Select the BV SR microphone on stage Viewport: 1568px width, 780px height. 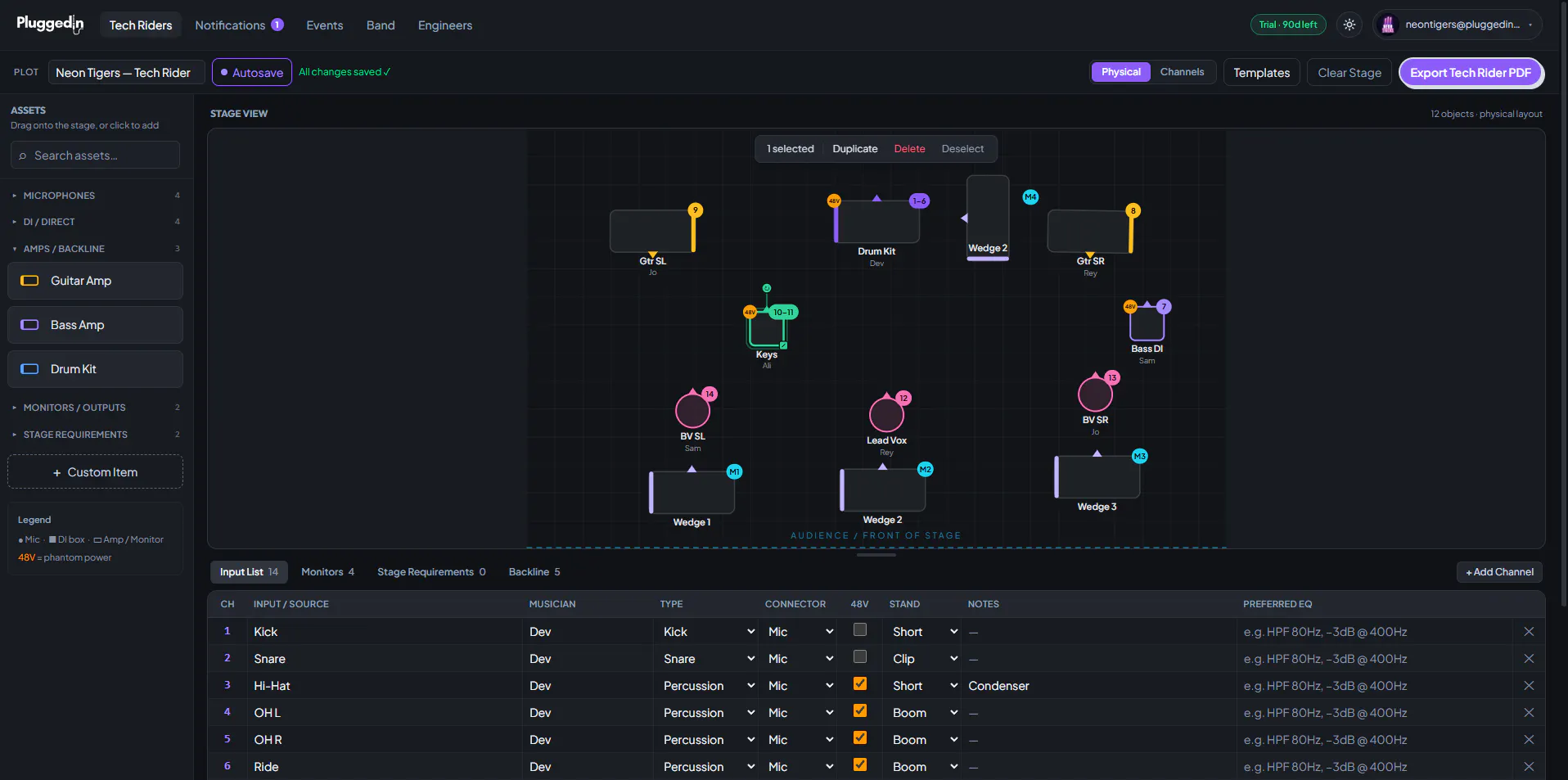point(1095,395)
